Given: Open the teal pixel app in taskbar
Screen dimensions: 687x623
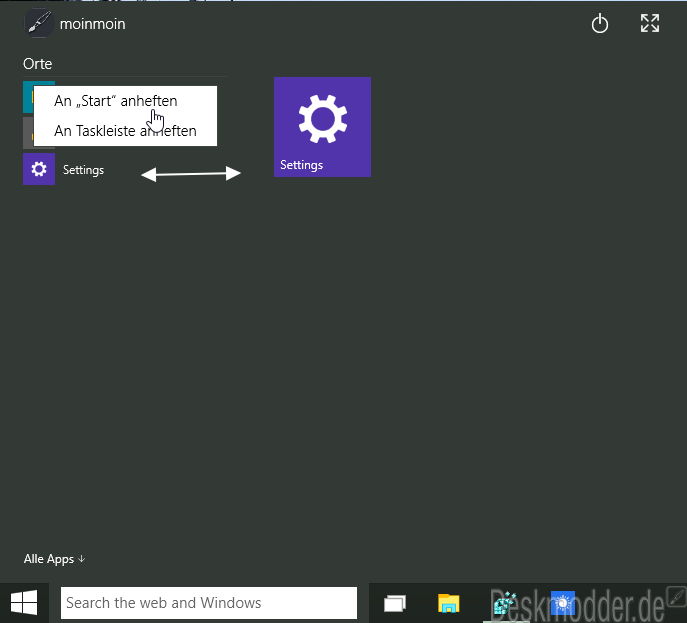Looking at the screenshot, I should click(x=505, y=603).
